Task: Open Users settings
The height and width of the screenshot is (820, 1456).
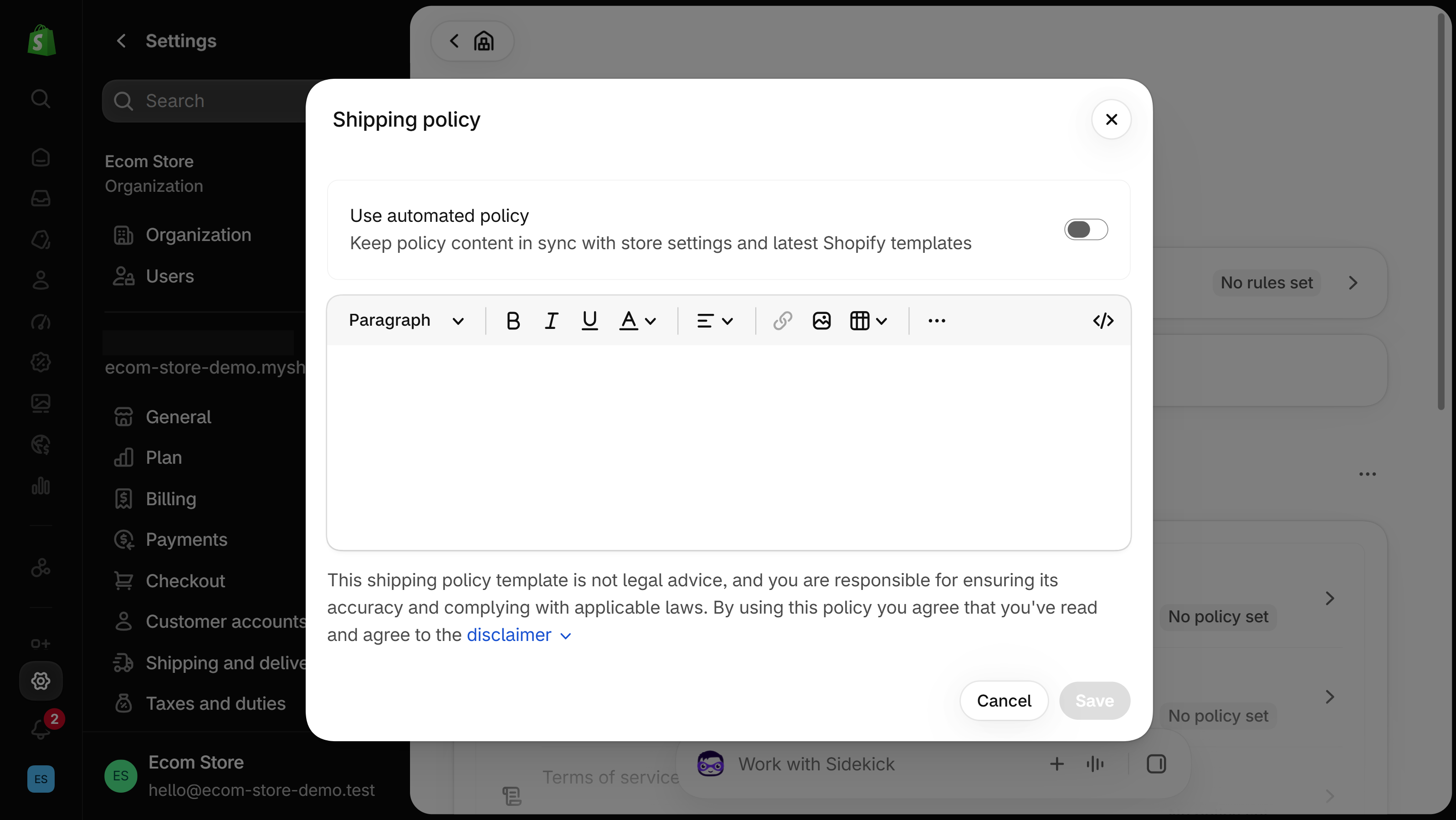Action: tap(154, 277)
